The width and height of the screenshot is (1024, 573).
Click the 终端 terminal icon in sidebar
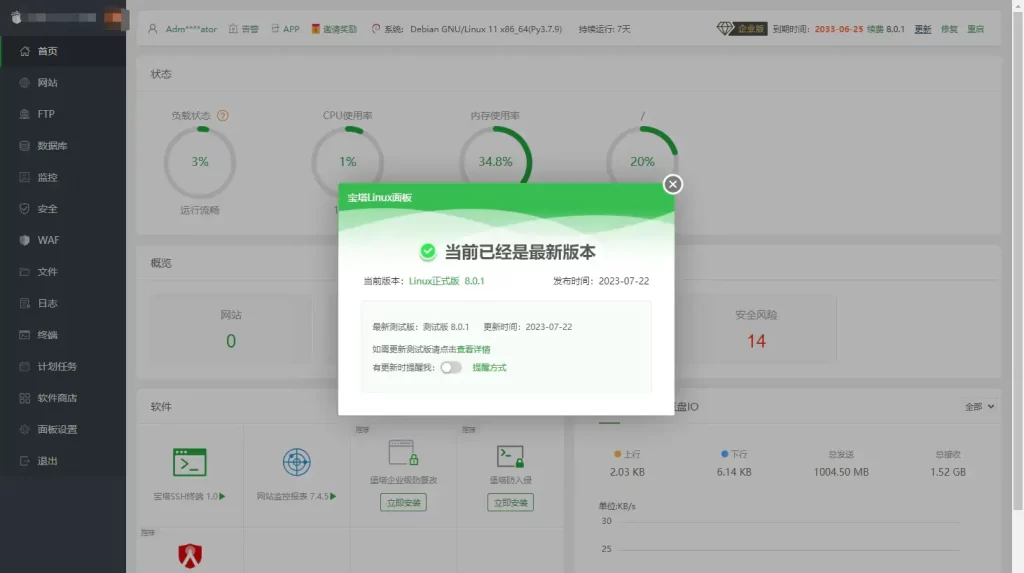24,335
